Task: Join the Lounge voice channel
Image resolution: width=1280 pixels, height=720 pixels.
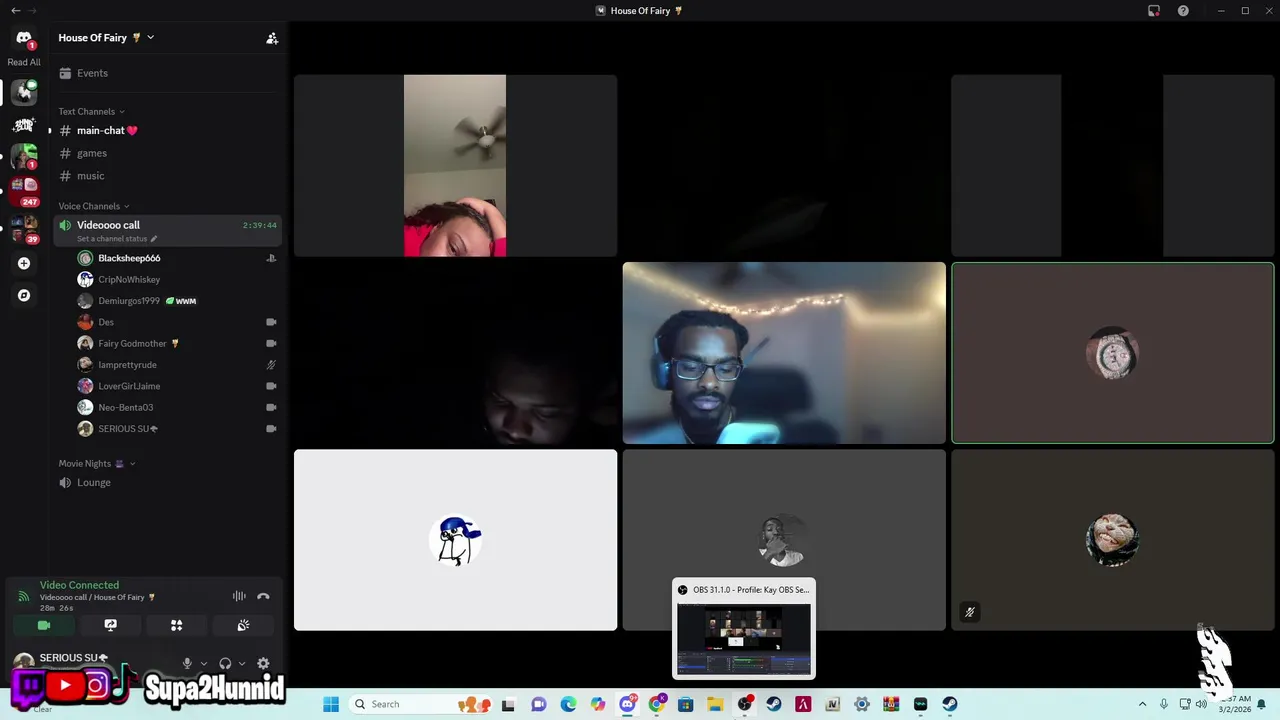Action: [x=167, y=483]
